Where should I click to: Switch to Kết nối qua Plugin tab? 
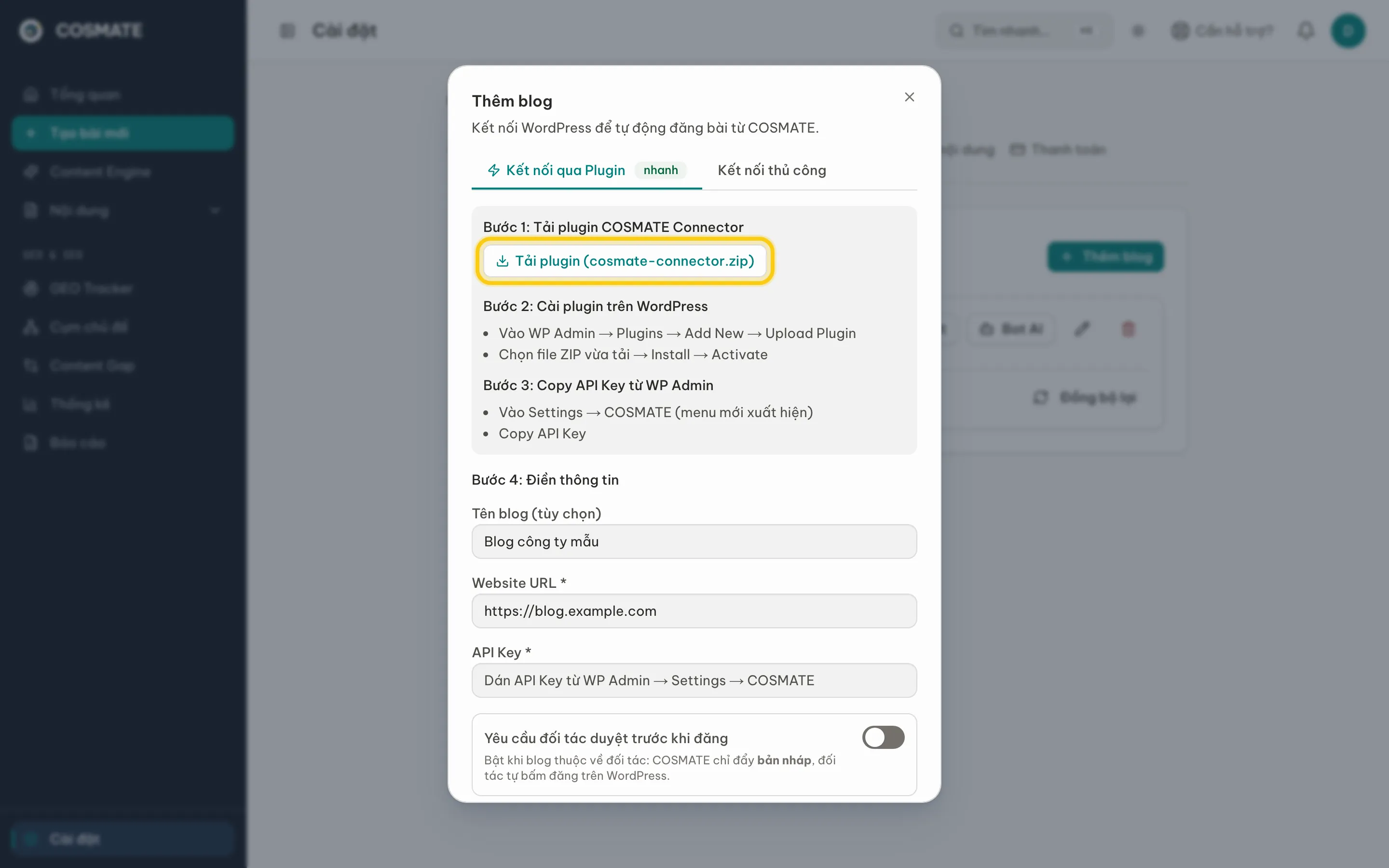pos(586,170)
